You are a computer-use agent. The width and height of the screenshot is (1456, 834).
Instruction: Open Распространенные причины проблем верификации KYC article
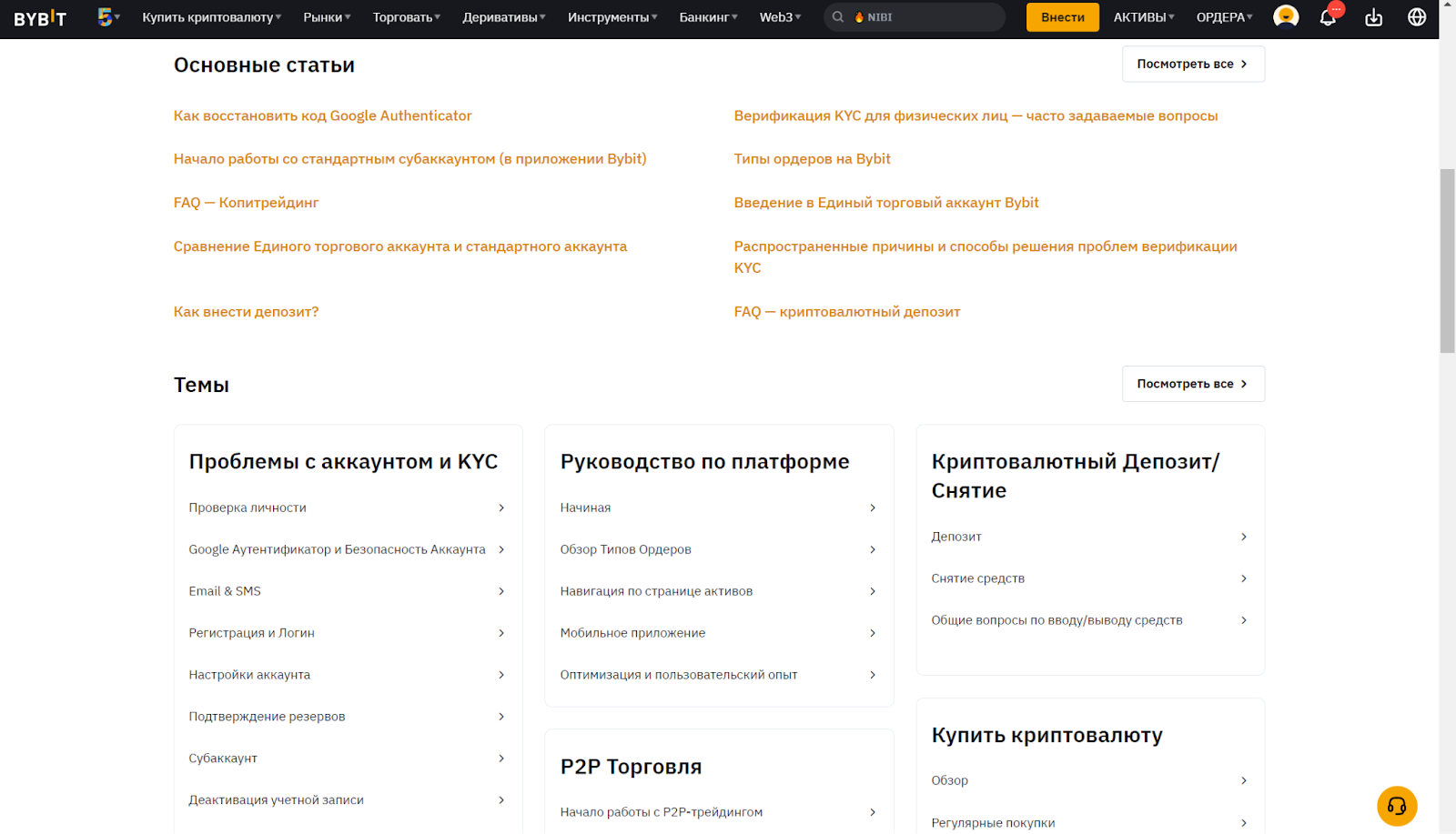[x=986, y=256]
